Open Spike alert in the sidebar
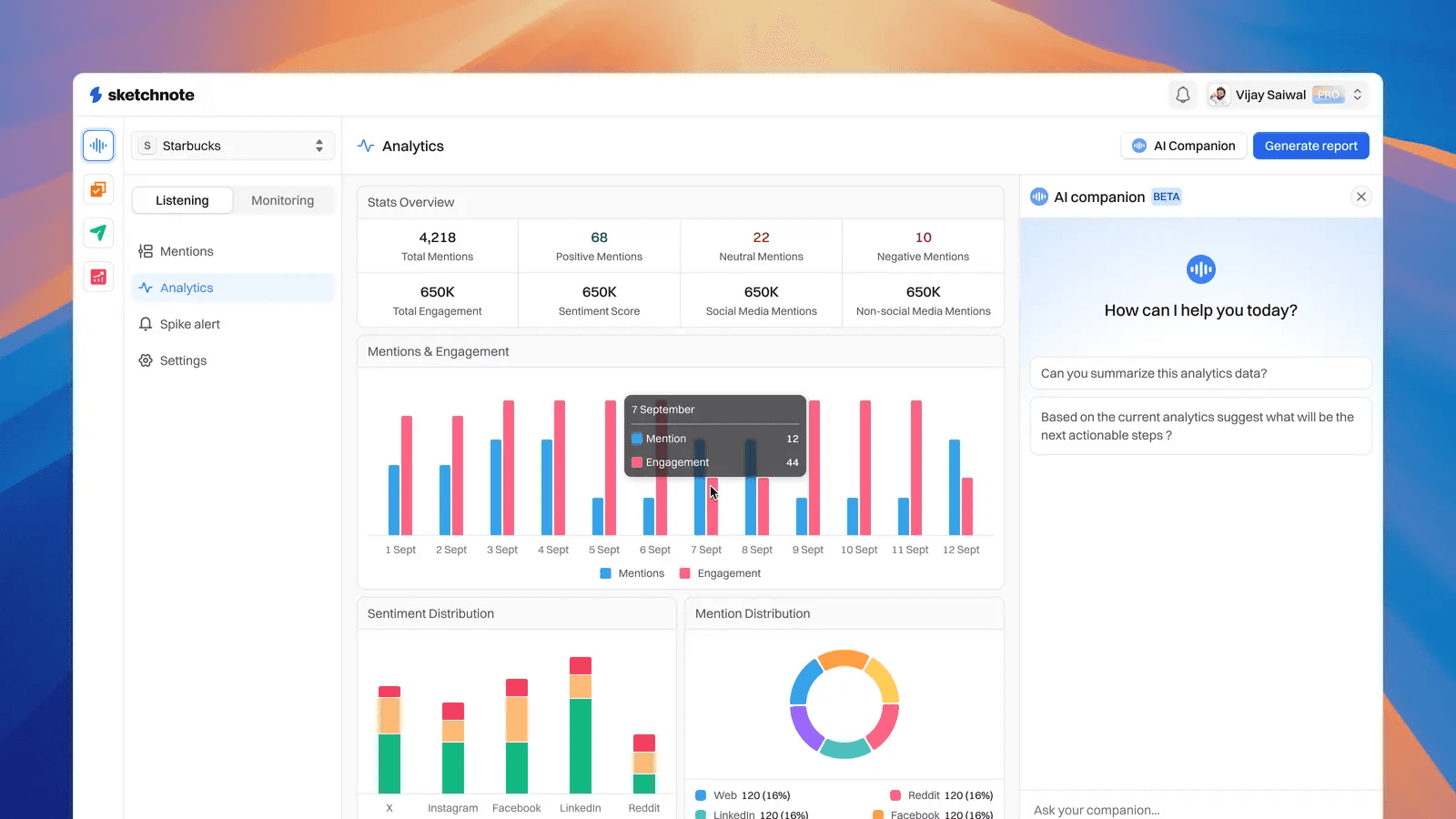Viewport: 1456px width, 819px height. [233, 324]
